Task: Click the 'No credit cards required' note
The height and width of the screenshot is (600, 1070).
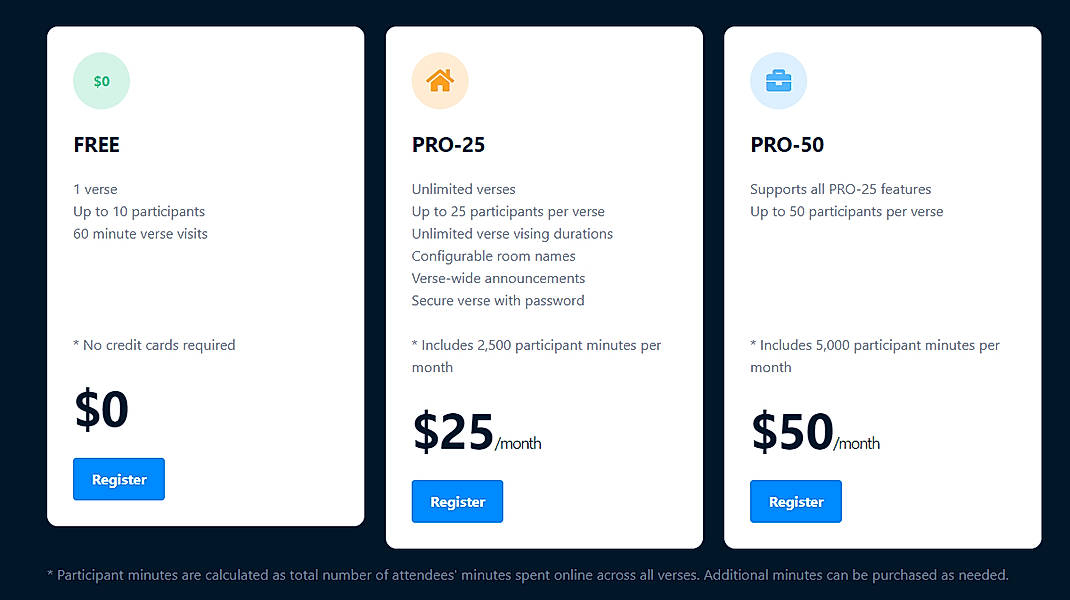Action: pos(154,345)
